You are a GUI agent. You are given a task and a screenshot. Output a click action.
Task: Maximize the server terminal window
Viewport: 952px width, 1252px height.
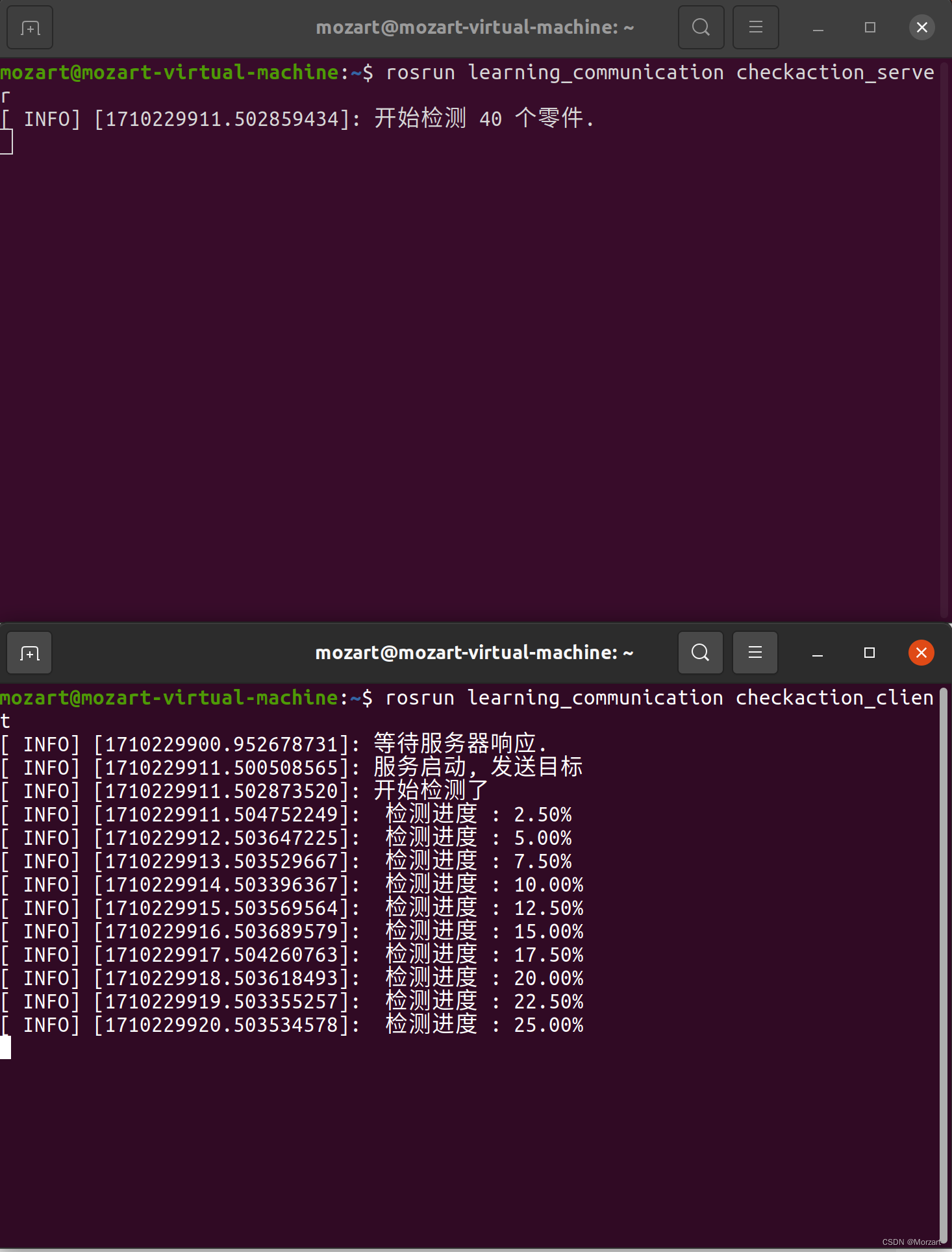pyautogui.click(x=870, y=27)
